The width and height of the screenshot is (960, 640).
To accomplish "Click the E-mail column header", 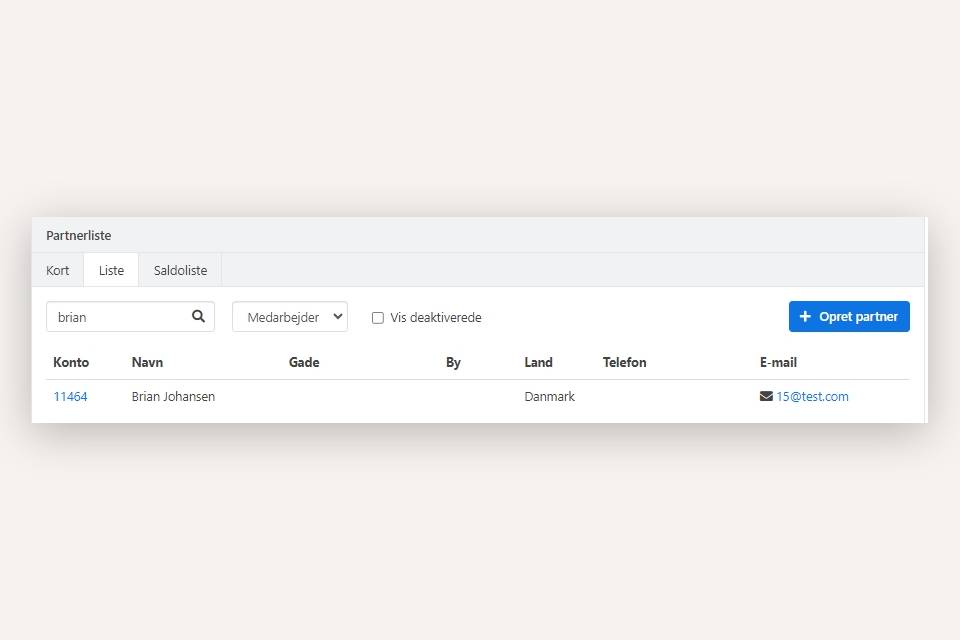I will pos(778,362).
